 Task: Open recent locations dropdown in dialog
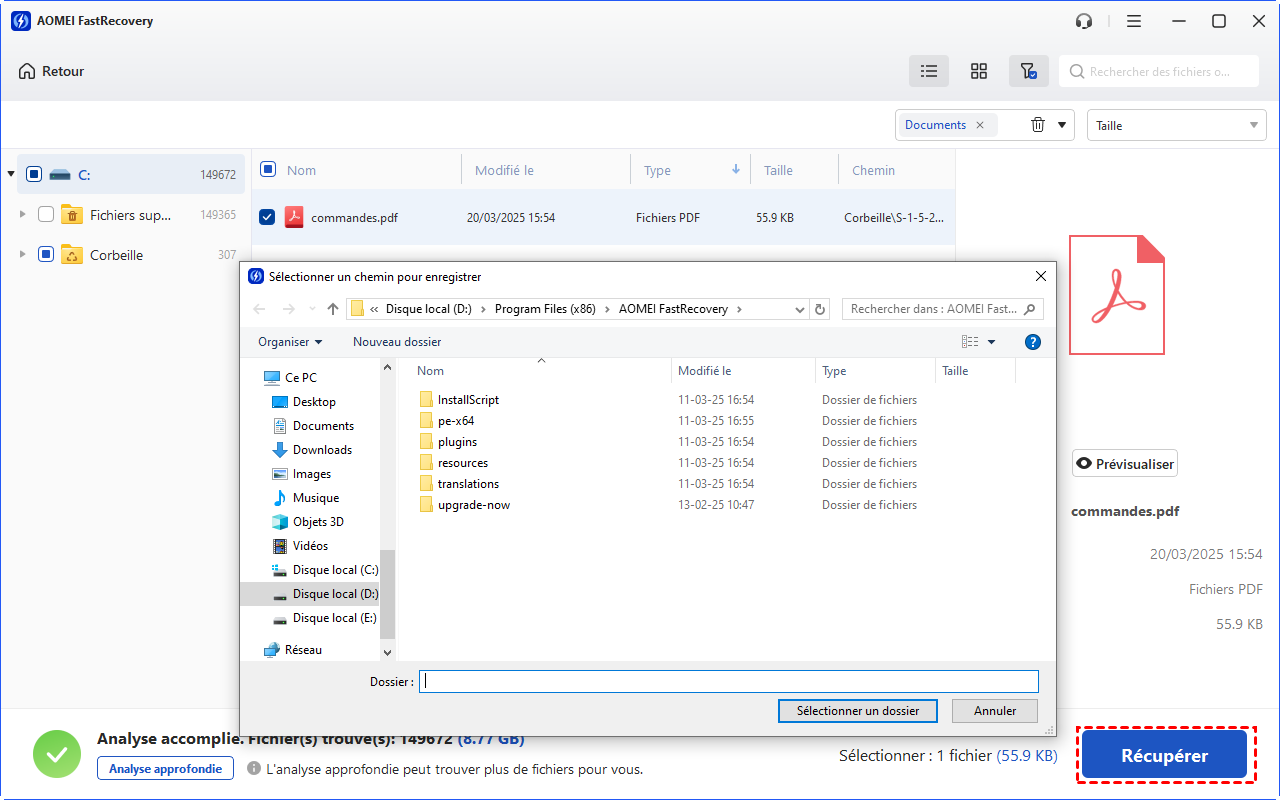[311, 309]
